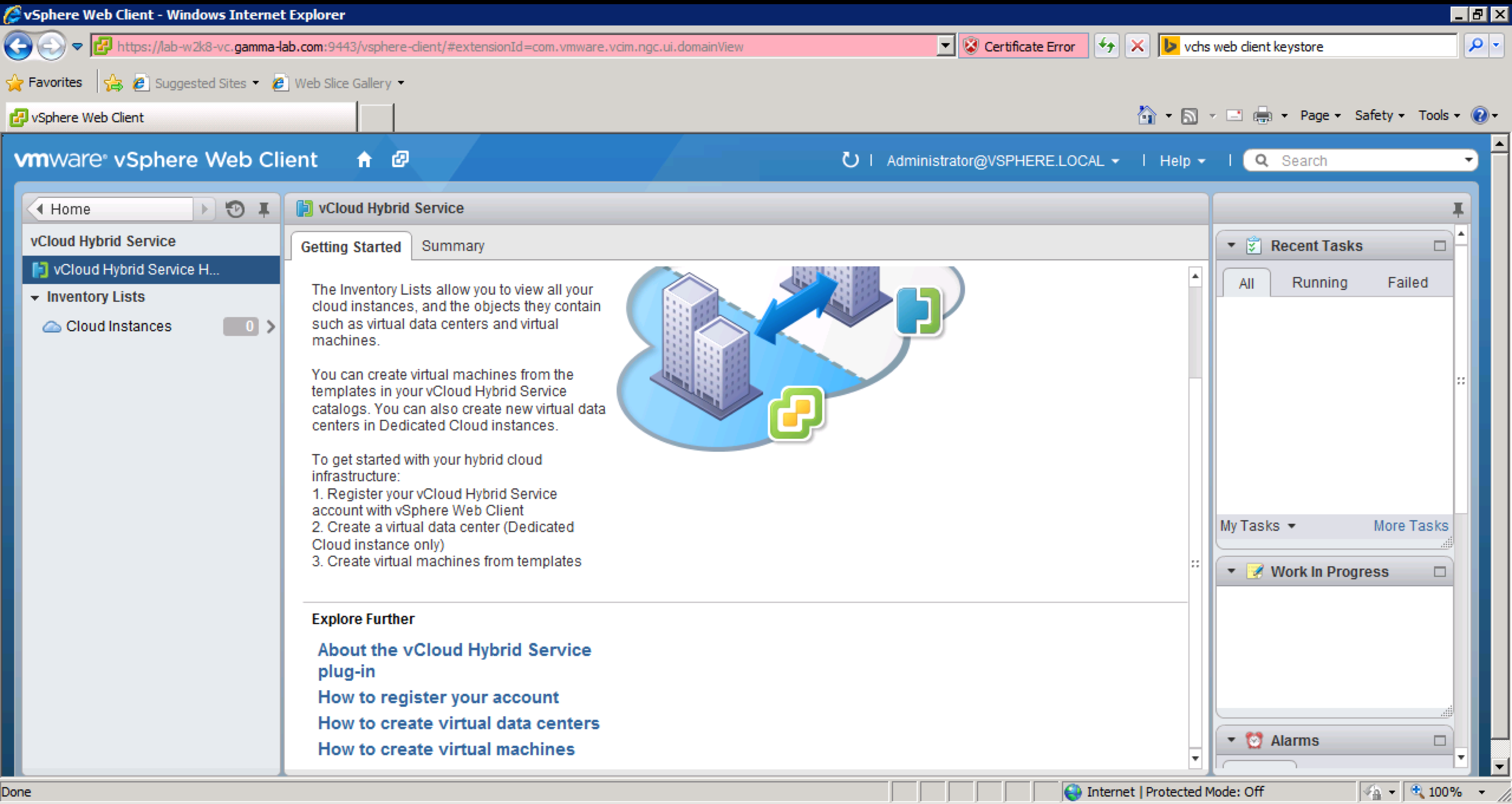1512x804 pixels.
Task: Click the Add to Favorites bar icon
Action: 113,83
